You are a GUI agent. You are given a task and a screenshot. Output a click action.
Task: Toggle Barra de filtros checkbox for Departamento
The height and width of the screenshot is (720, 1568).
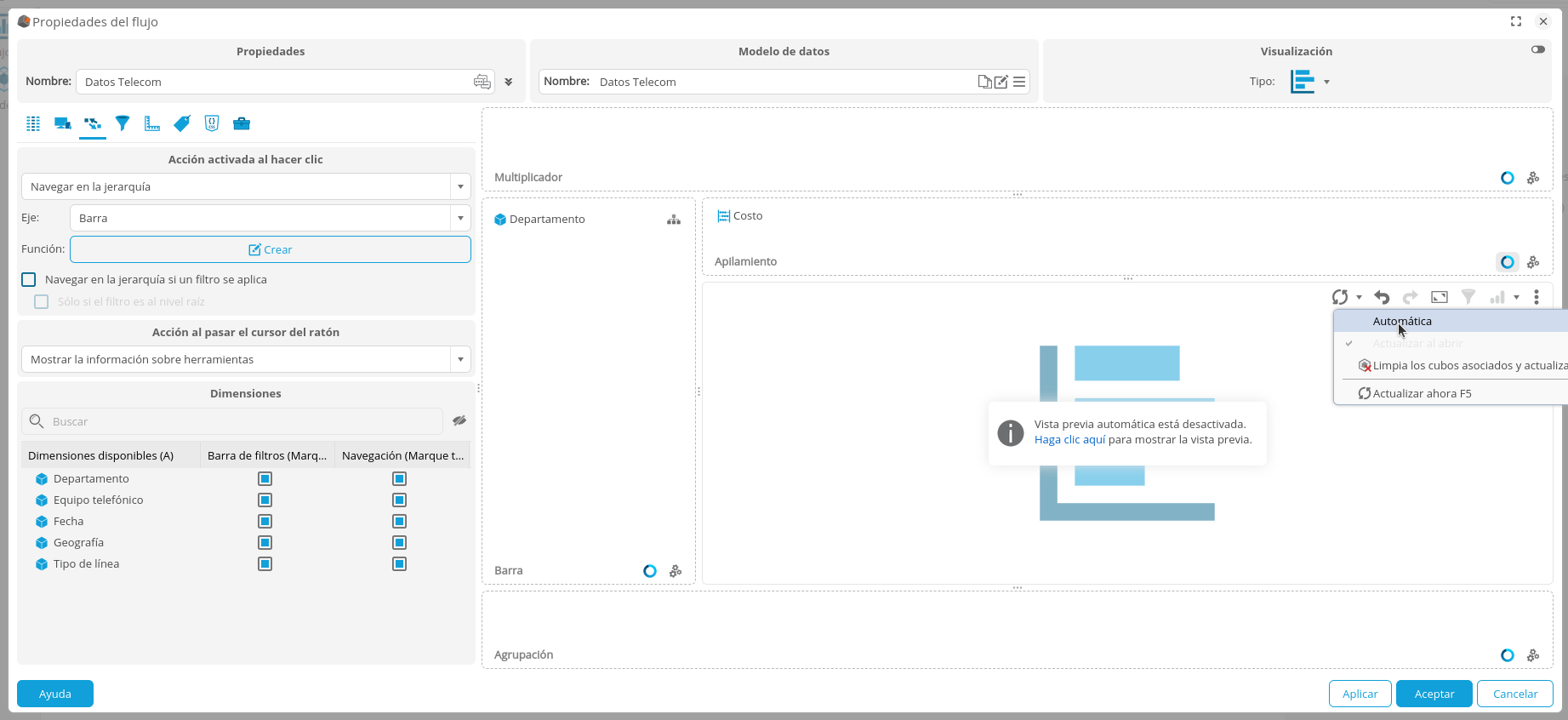click(x=265, y=479)
